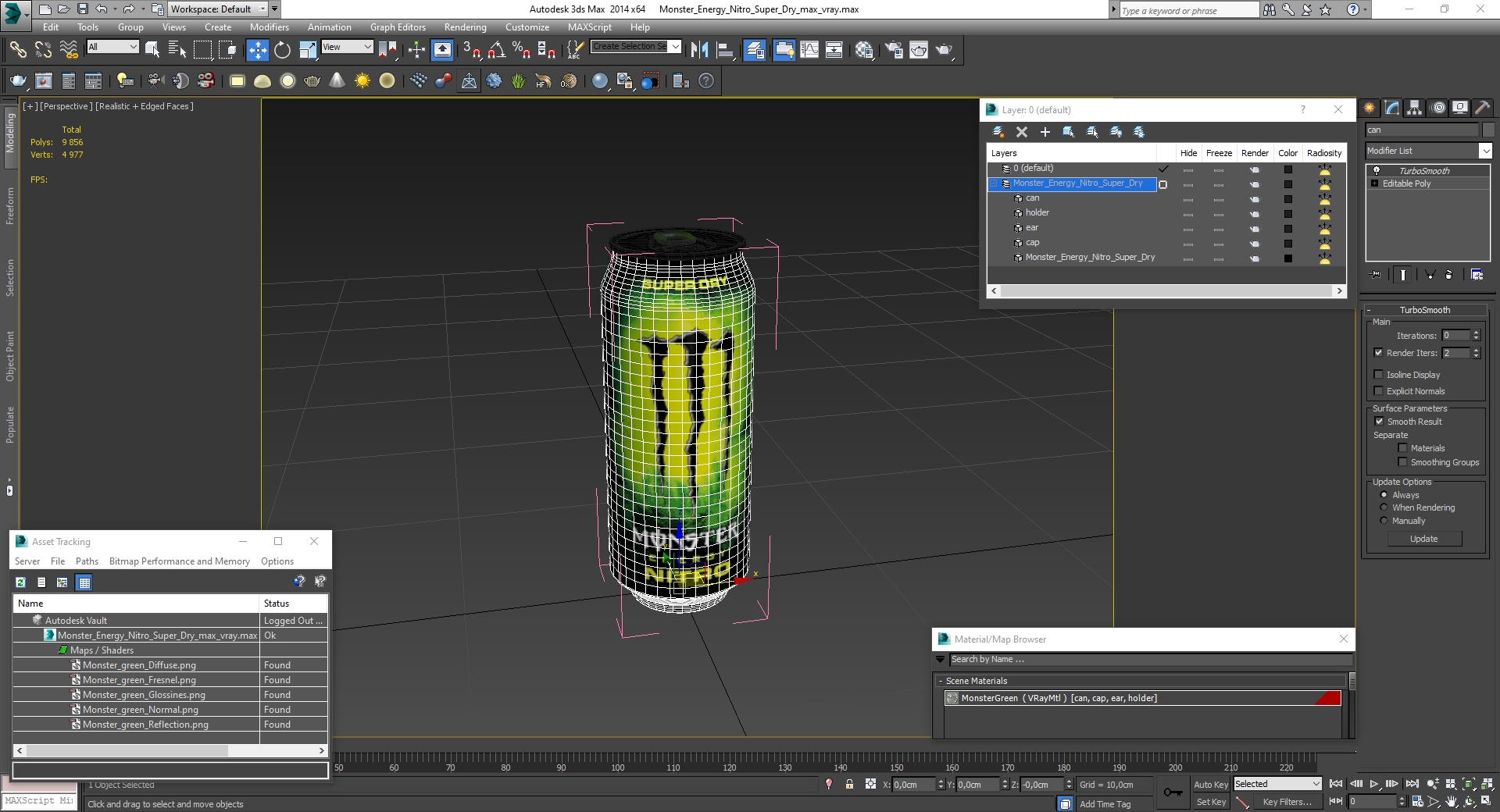
Task: Delete highlighted layer with X icon
Action: click(1022, 132)
